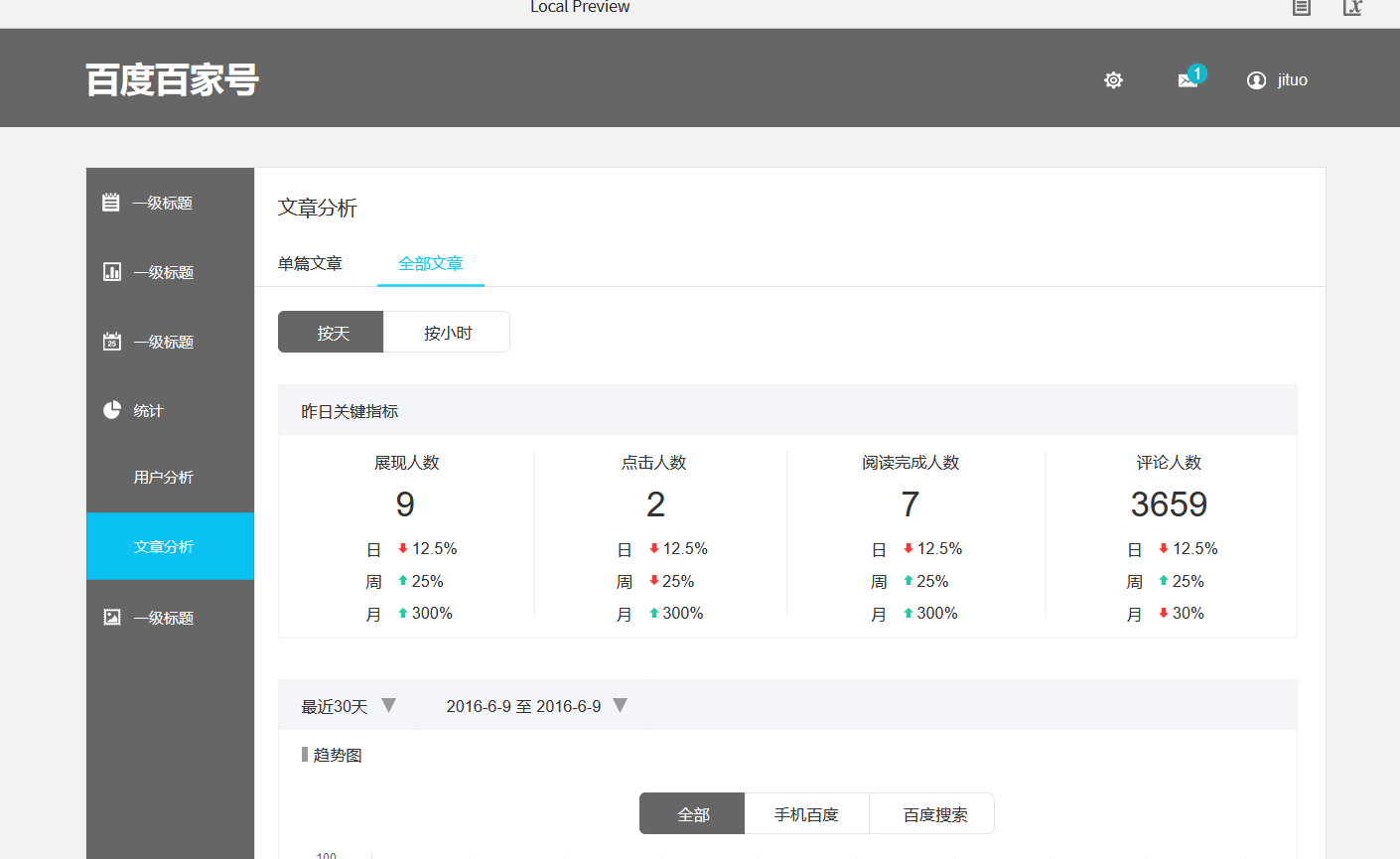The height and width of the screenshot is (859, 1400).
Task: Click green up arrow for 展现人数 周
Action: tap(403, 581)
